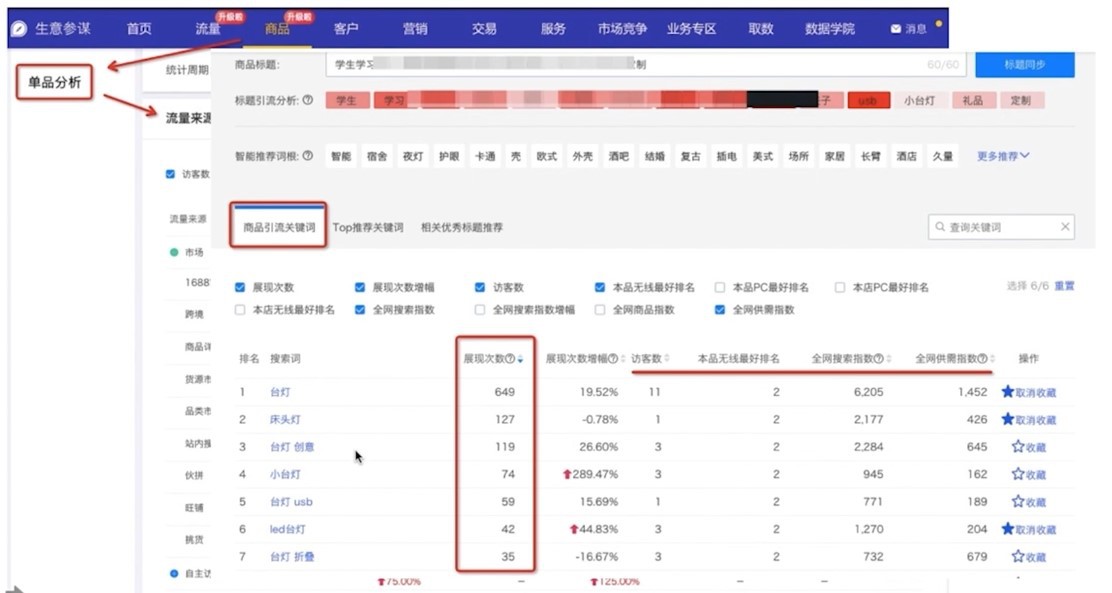Sort by 访客数 column arrows

(x=668, y=359)
